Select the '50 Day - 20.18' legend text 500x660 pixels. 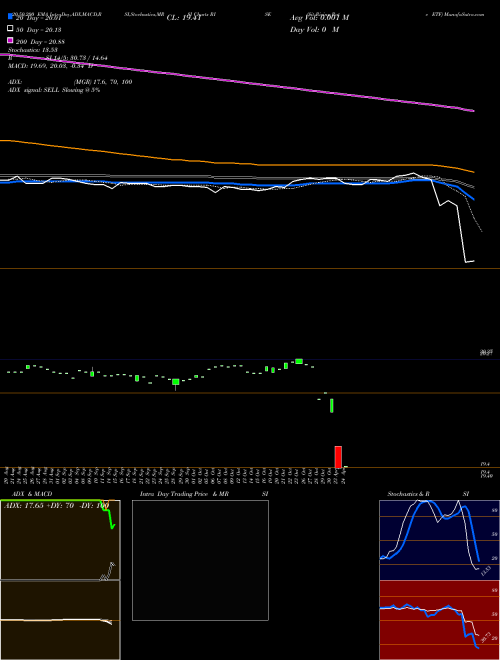tap(38, 29)
